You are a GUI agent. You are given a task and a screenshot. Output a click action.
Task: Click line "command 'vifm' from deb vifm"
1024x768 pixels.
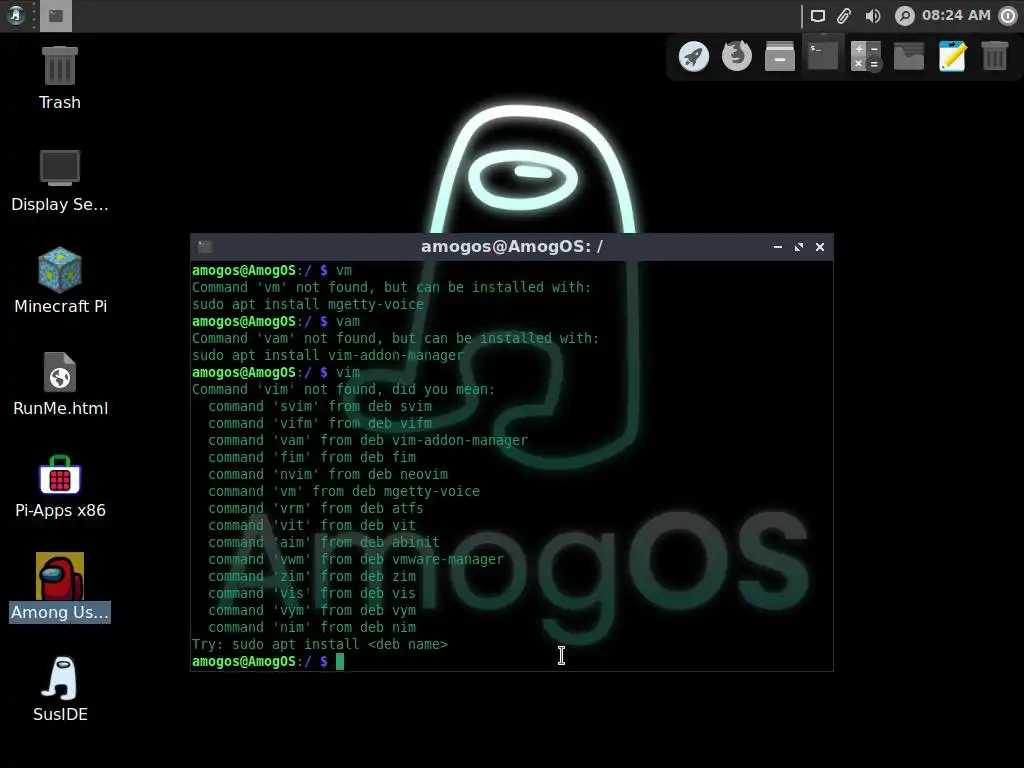320,423
